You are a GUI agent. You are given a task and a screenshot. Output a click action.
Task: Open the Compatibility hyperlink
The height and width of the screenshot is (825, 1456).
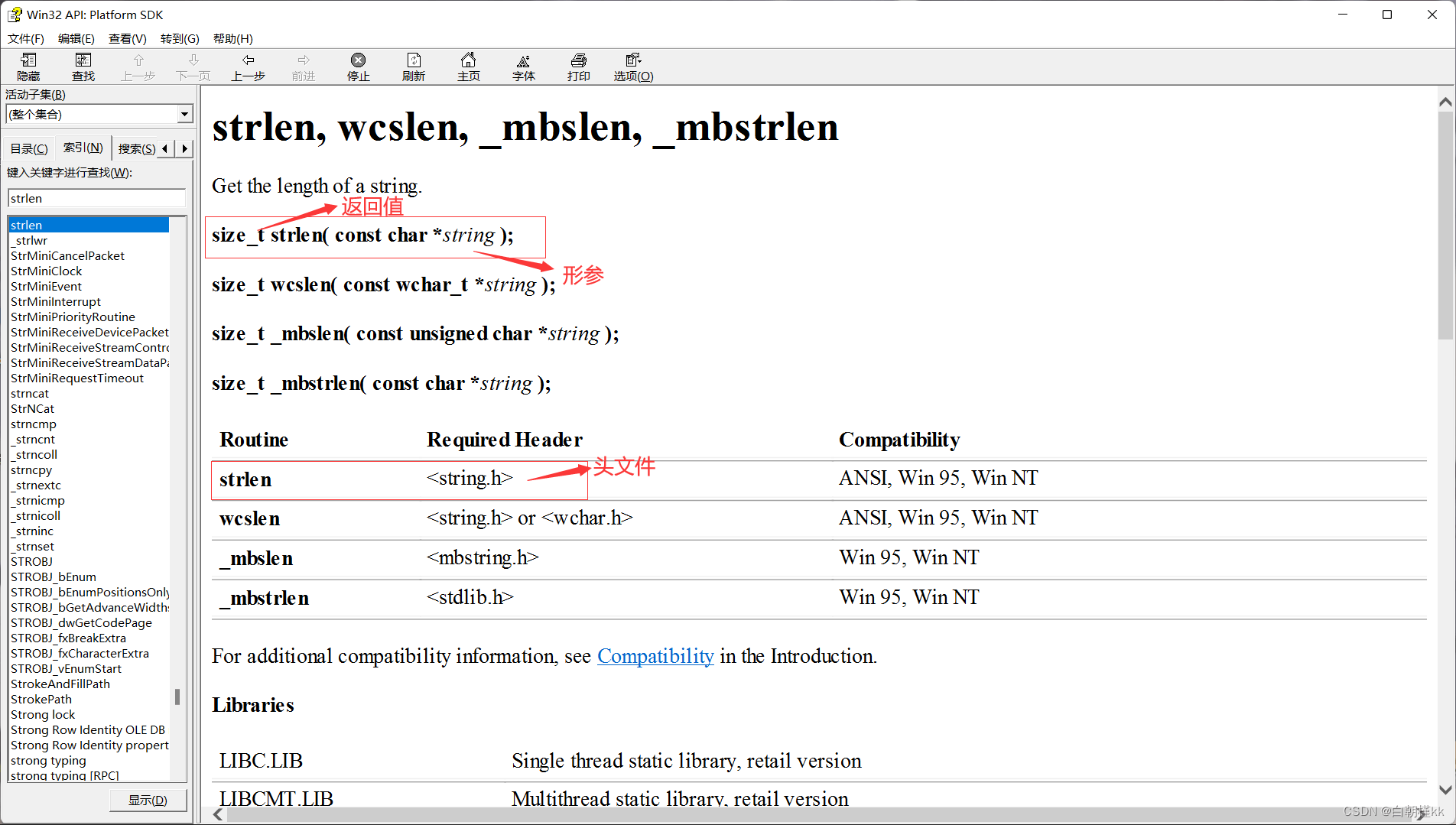coord(655,656)
